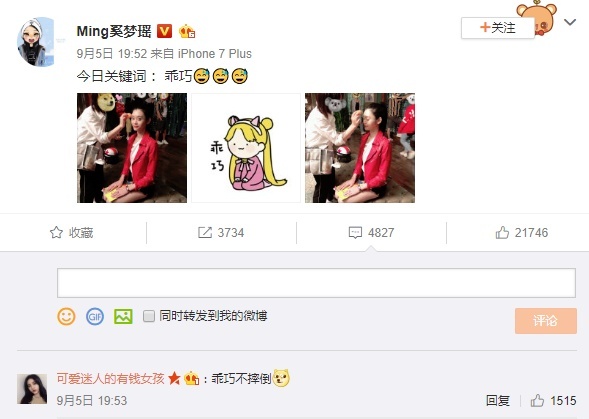Click the orange V verified badge
This screenshot has width=589, height=419.
click(x=164, y=31)
